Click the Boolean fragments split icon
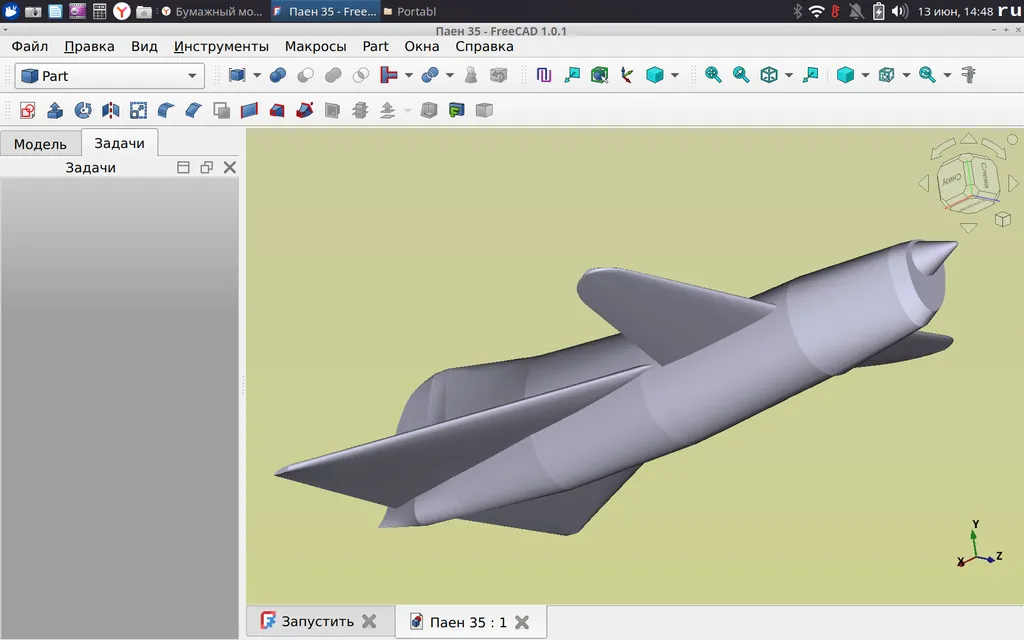1024x640 pixels. (x=430, y=75)
